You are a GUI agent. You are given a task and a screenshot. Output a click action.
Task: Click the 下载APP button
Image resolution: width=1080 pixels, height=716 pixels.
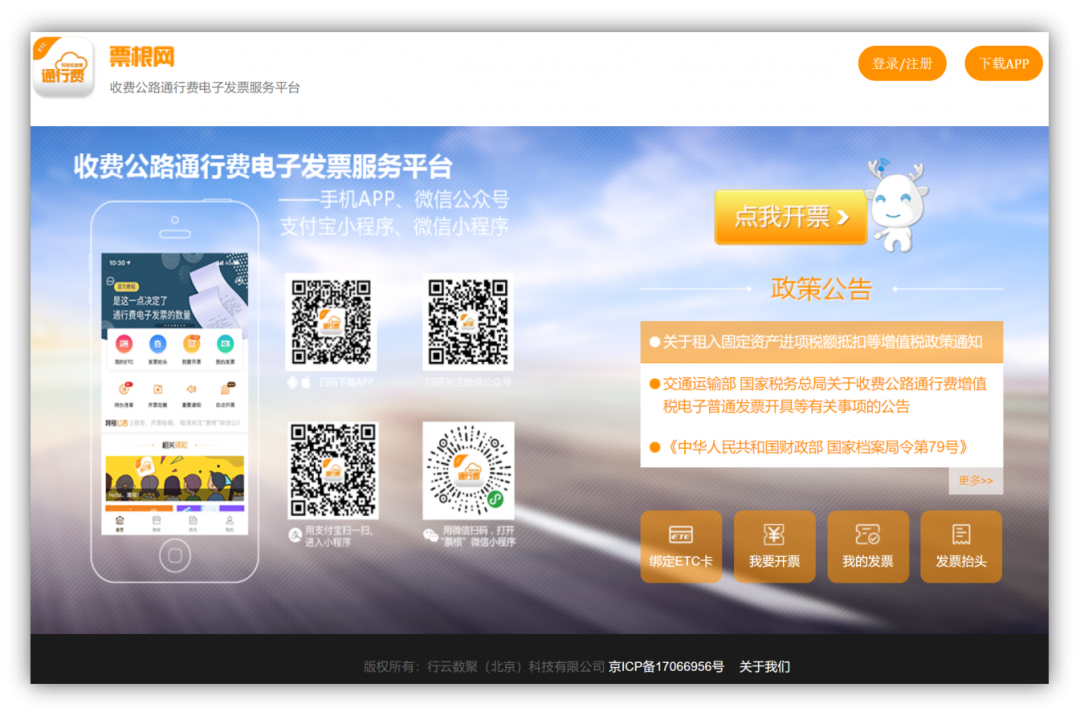pos(1004,63)
